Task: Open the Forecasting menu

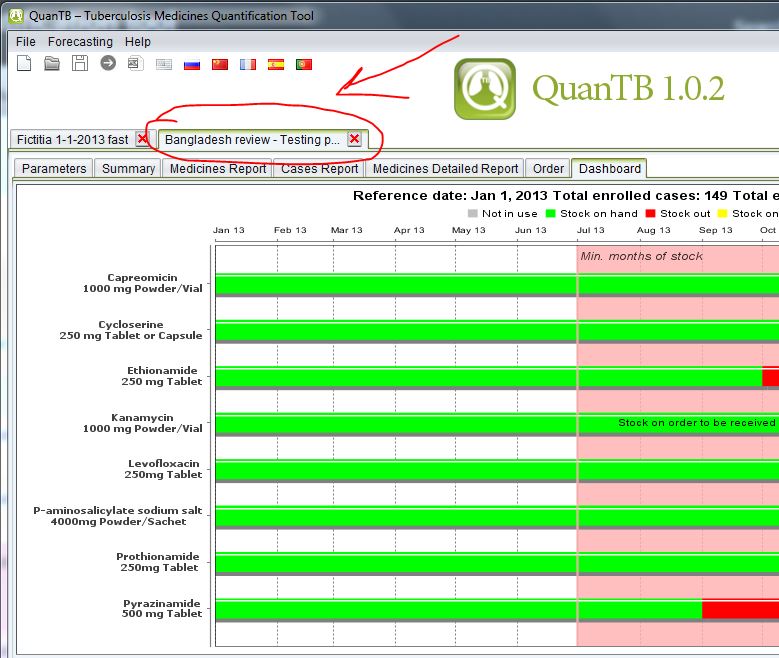Action: [x=80, y=42]
